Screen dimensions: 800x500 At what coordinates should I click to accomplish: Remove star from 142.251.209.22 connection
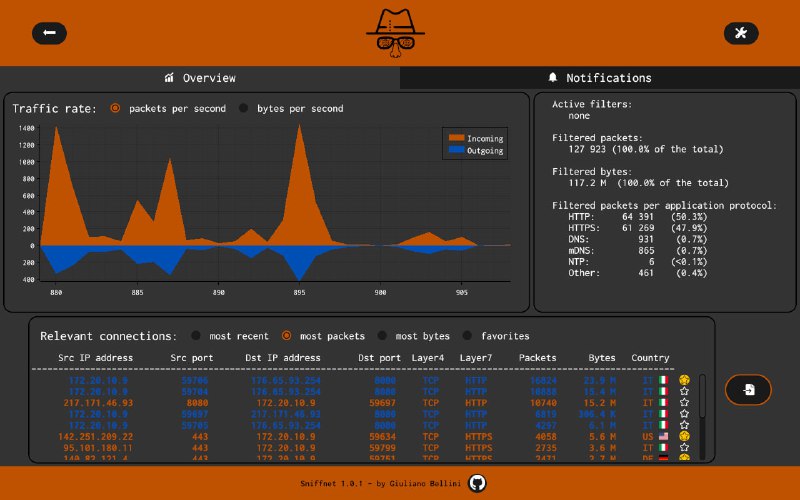684,436
